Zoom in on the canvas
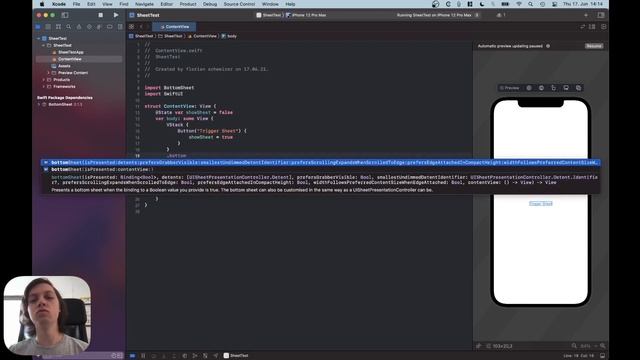This screenshot has width=640, height=360. click(602, 346)
